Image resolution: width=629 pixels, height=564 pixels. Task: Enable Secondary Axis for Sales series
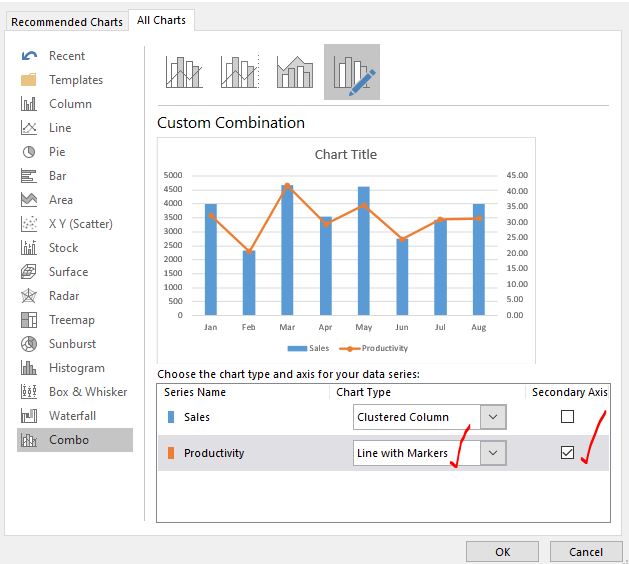567,417
